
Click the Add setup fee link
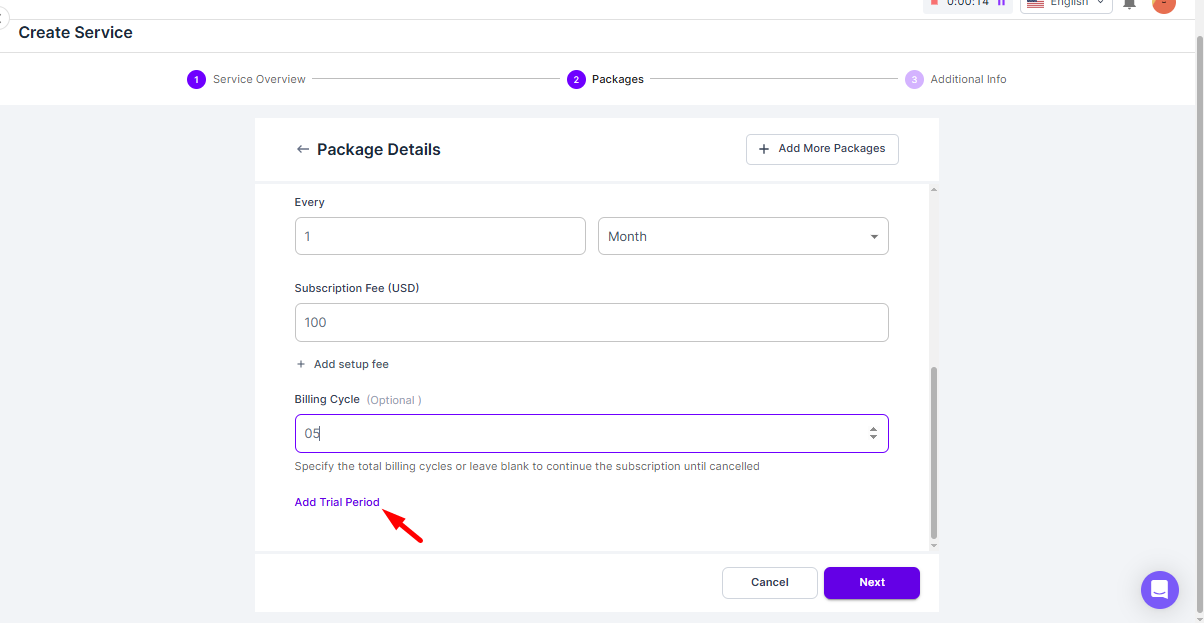tap(351, 364)
